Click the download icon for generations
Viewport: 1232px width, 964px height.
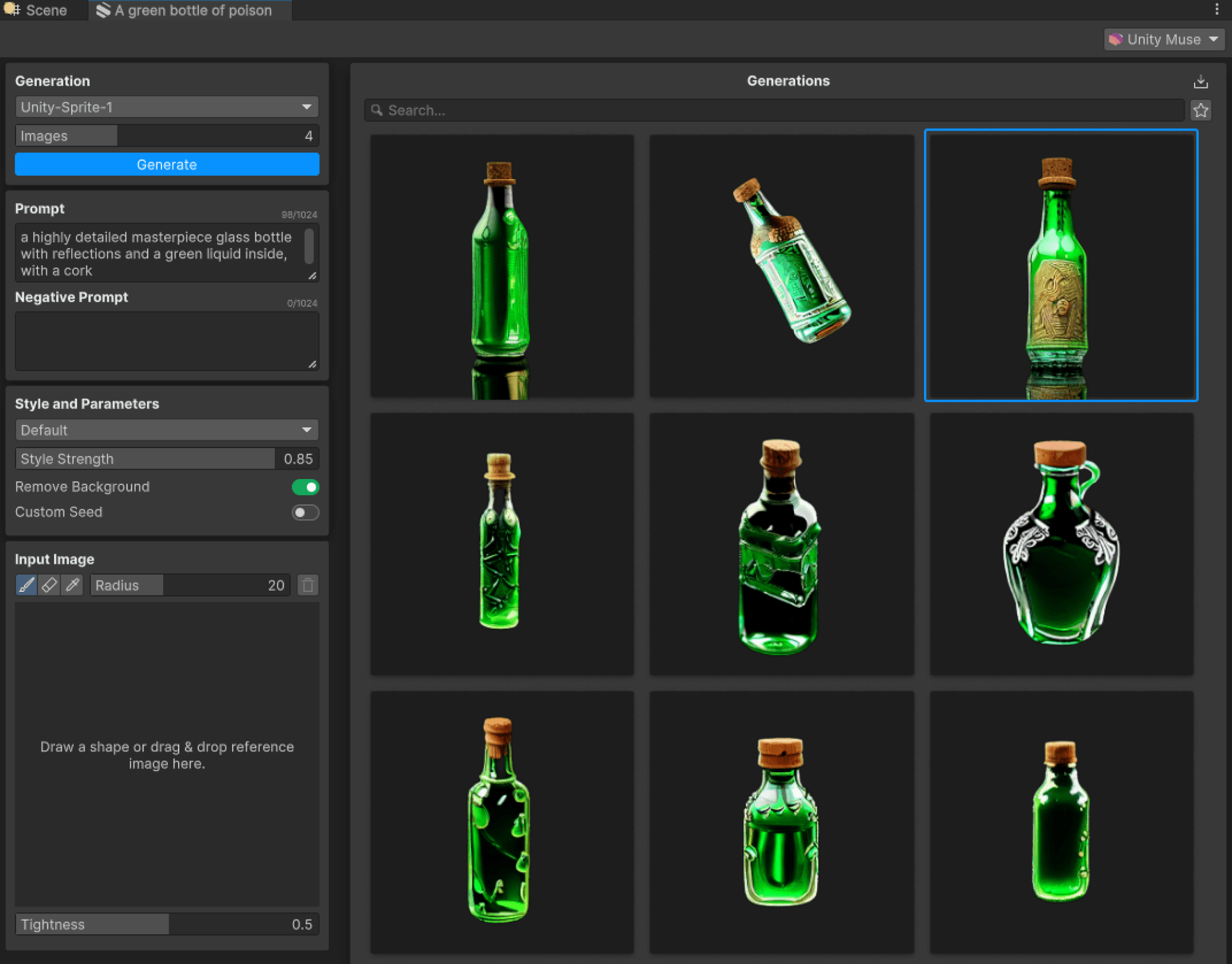point(1200,81)
